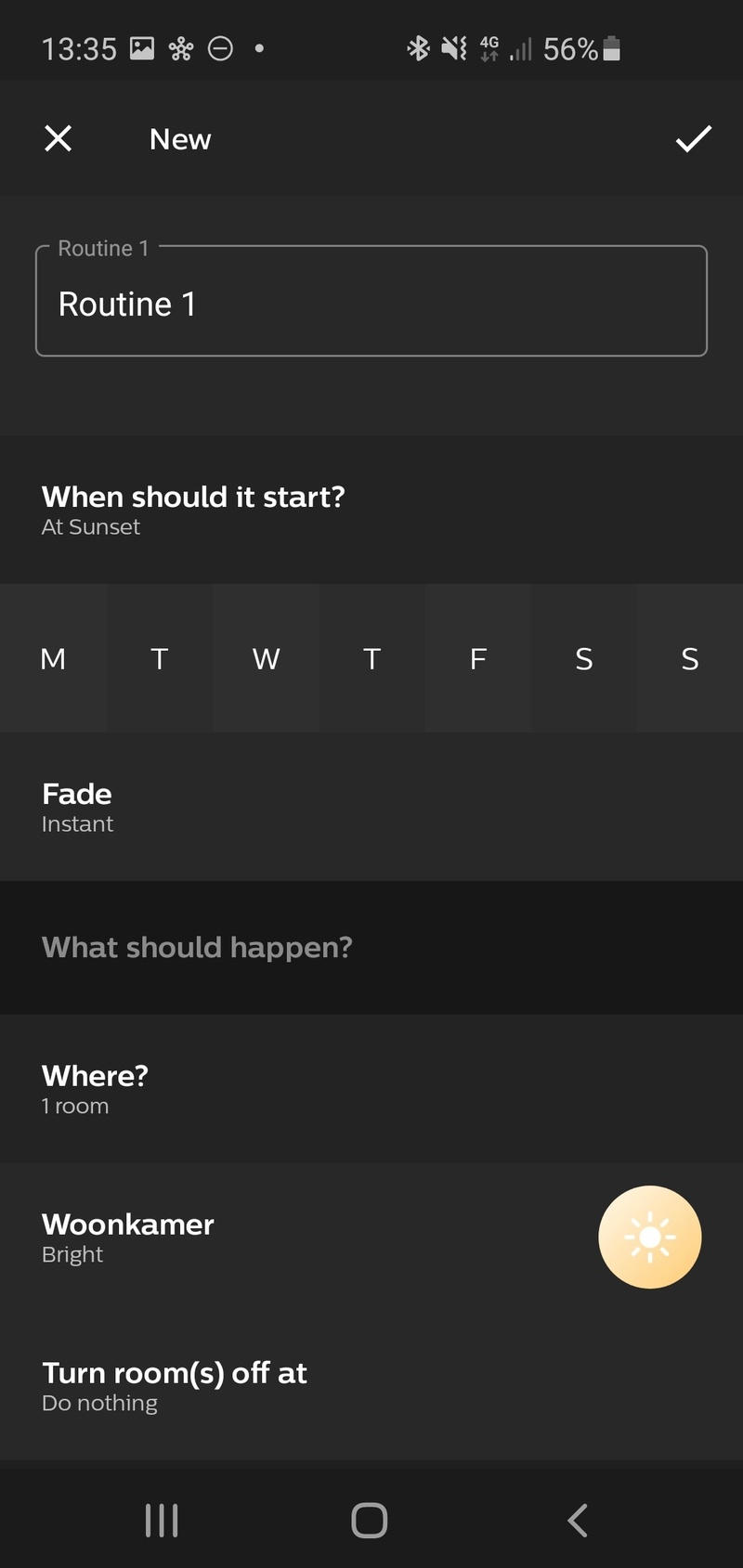Screen dimensions: 743x1568
Task: Open 'Turn room(s) off at' setting
Action: (x=371, y=1386)
